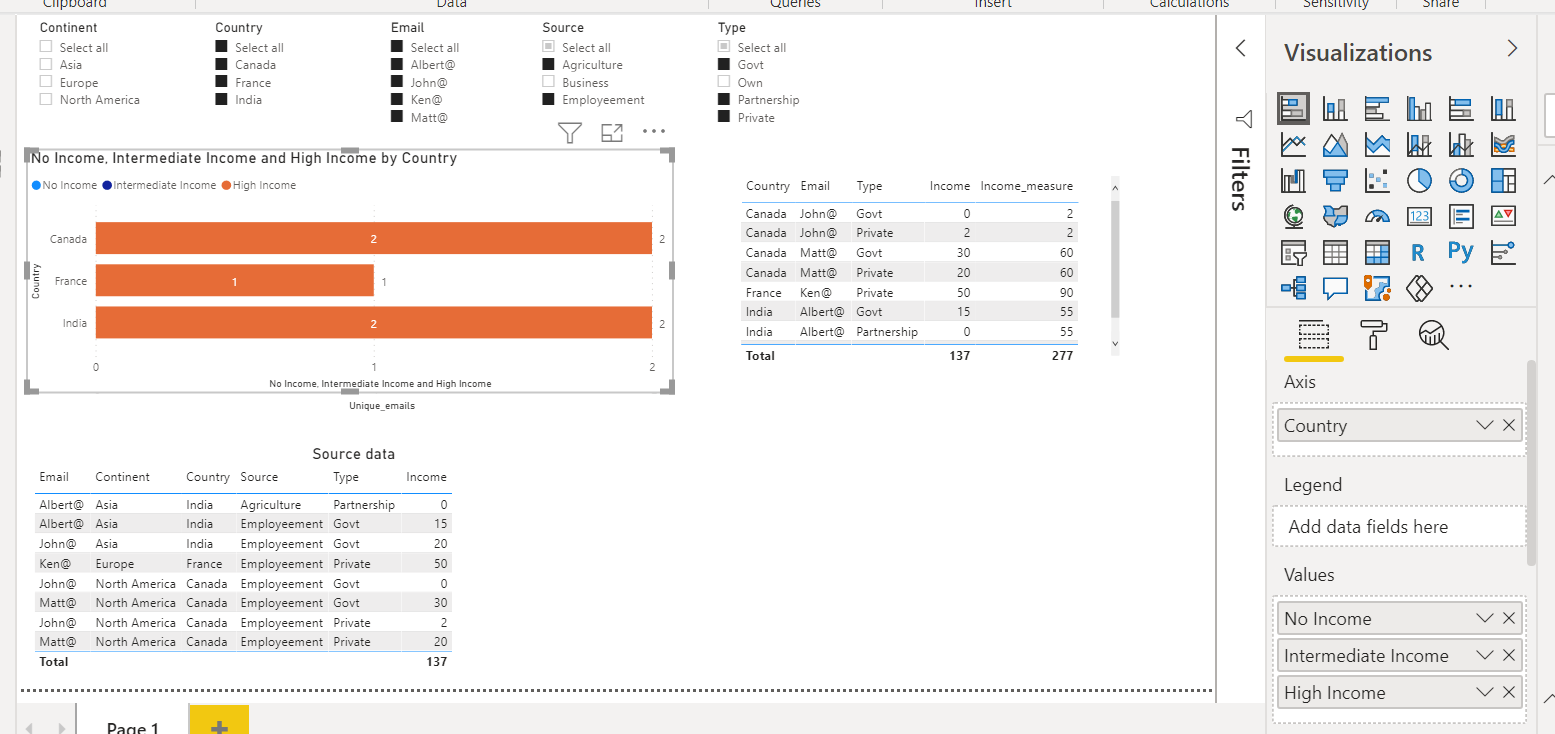The width and height of the screenshot is (1555, 734).
Task: Pick the donut chart visualization
Action: click(1461, 180)
